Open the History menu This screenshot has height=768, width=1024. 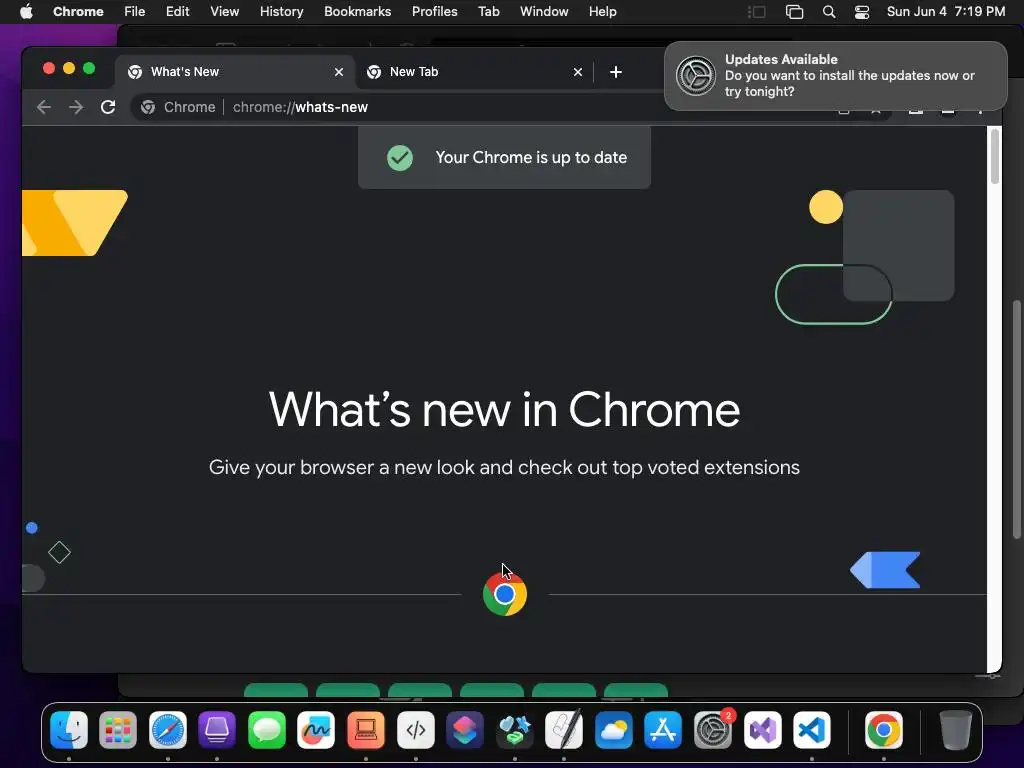[281, 11]
